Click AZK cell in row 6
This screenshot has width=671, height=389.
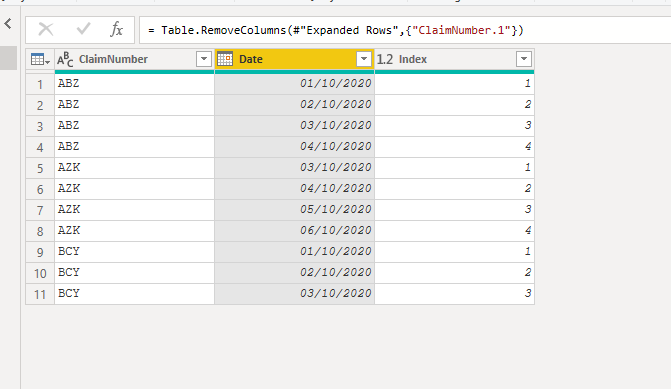coord(134,189)
